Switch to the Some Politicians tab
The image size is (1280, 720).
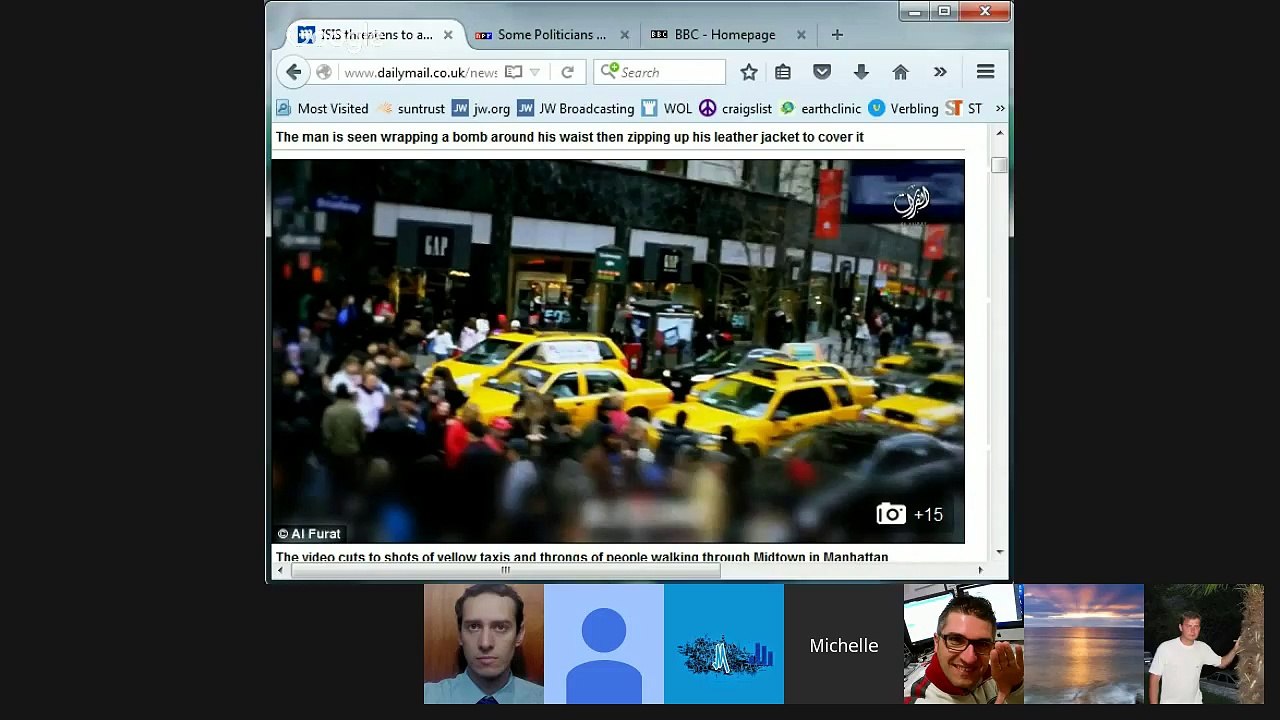tap(551, 34)
